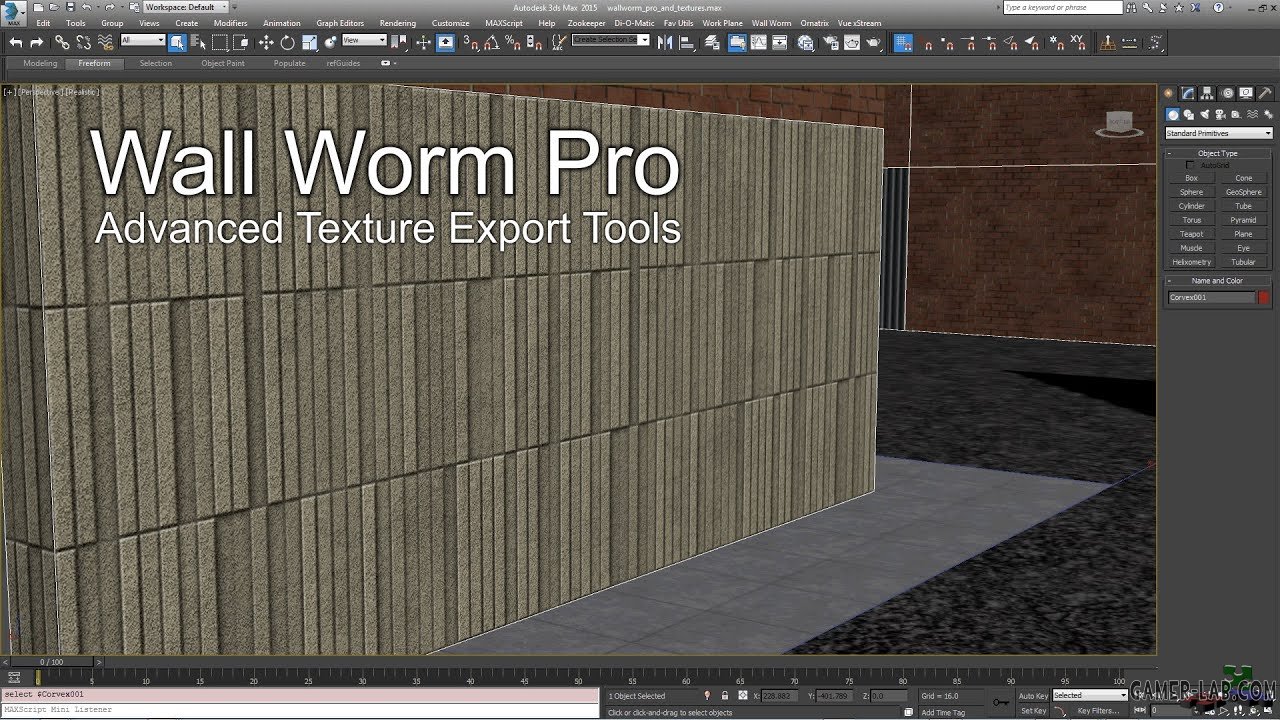Open the red object color swatch
Image resolution: width=1280 pixels, height=720 pixels.
point(1264,297)
